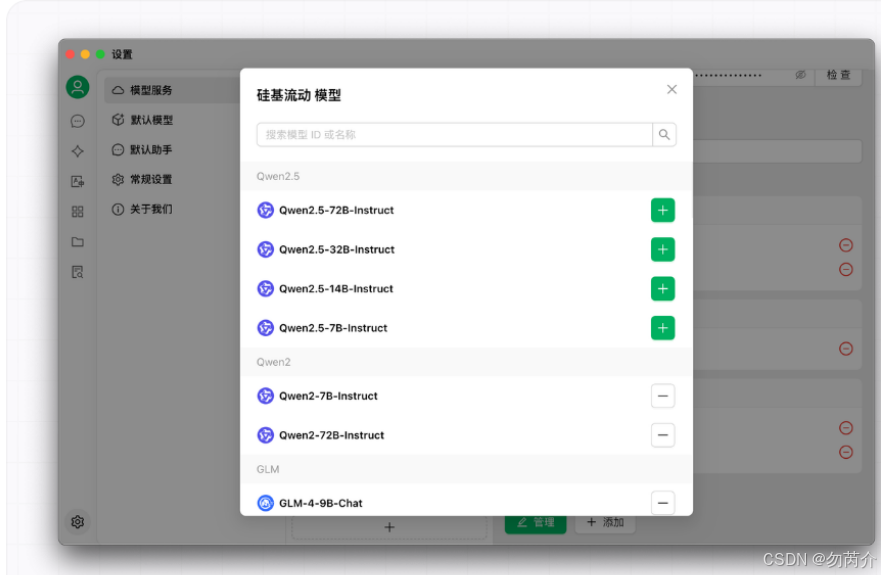Click the GLM-4-9B-Chat model icon
The height and width of the screenshot is (575, 881).
tap(265, 503)
